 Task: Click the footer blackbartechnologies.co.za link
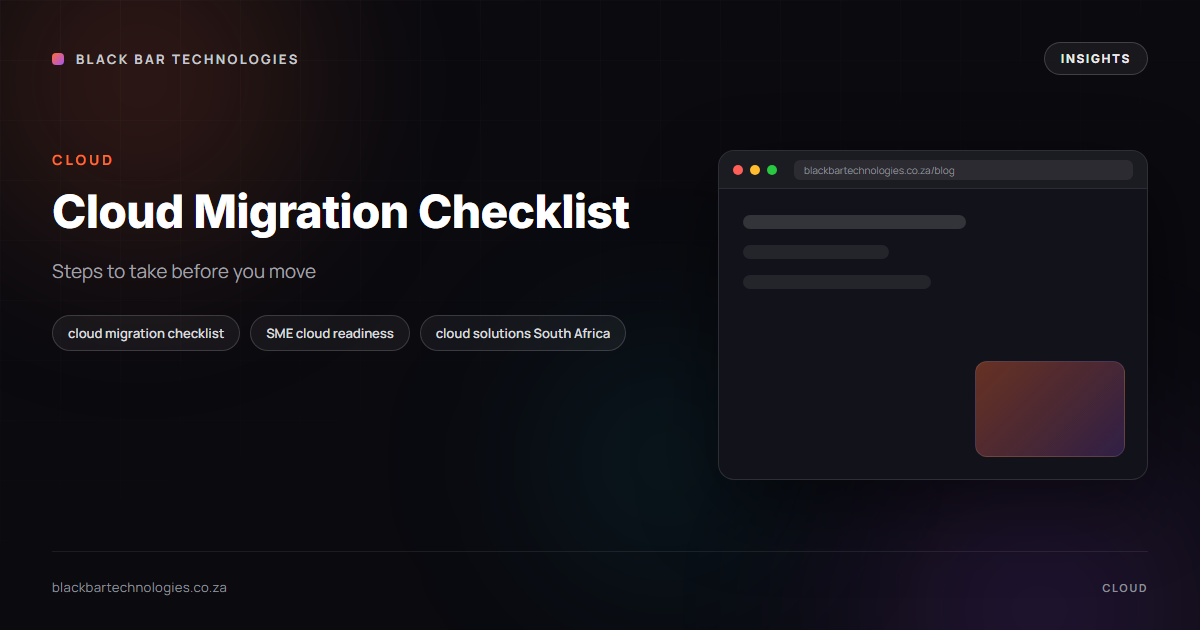(x=139, y=588)
